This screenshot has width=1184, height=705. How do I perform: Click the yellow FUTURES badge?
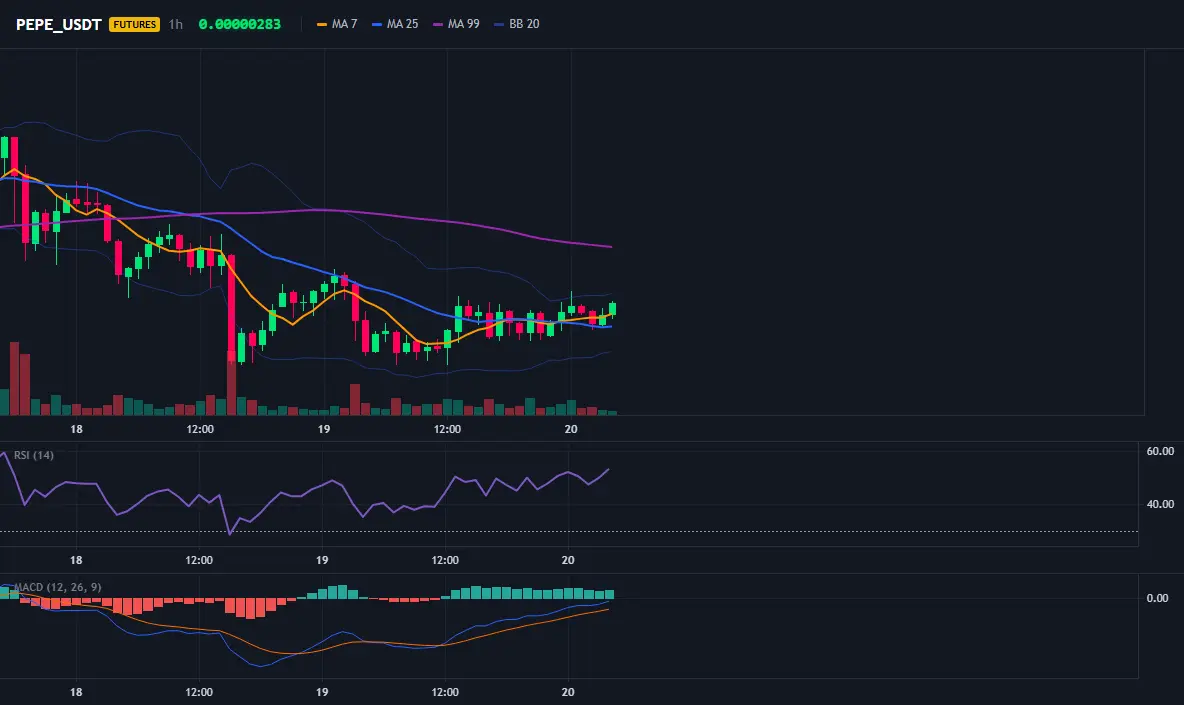pos(134,24)
